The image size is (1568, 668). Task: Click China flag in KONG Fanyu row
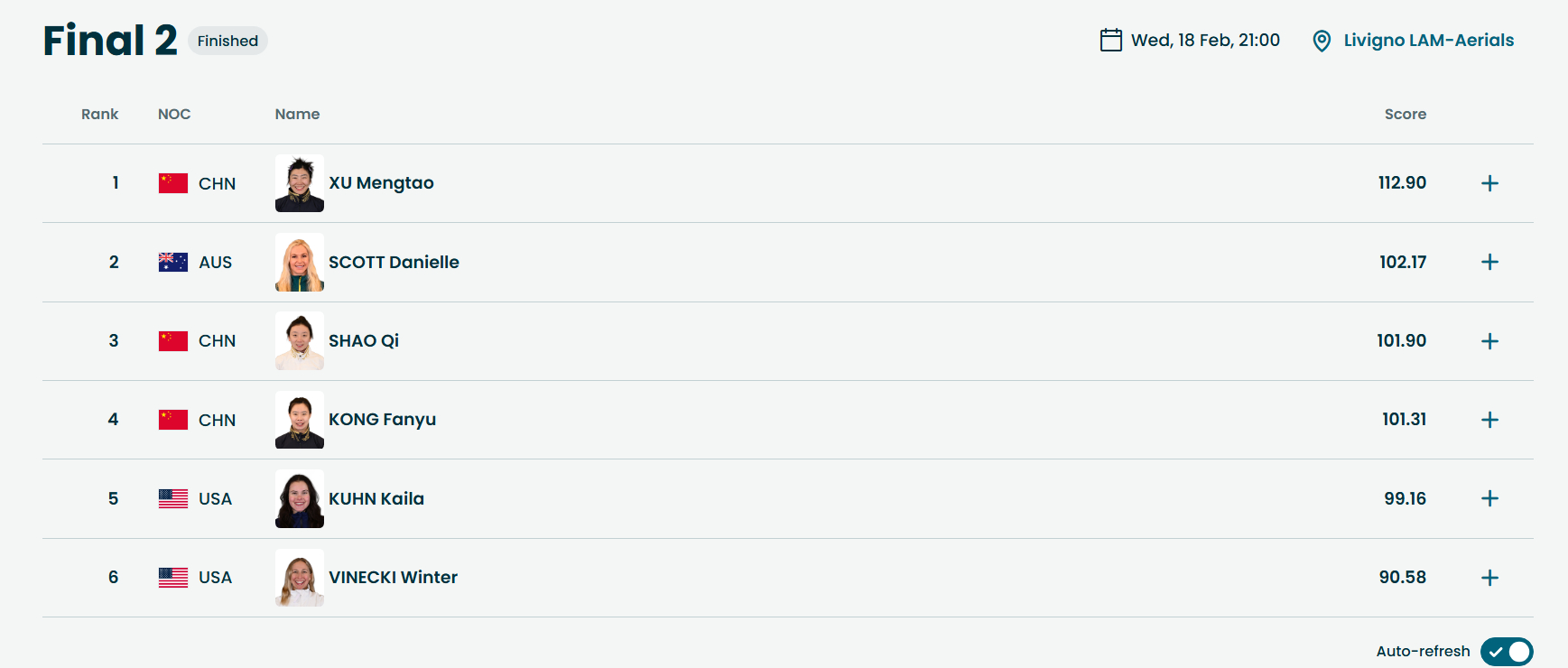(x=173, y=420)
